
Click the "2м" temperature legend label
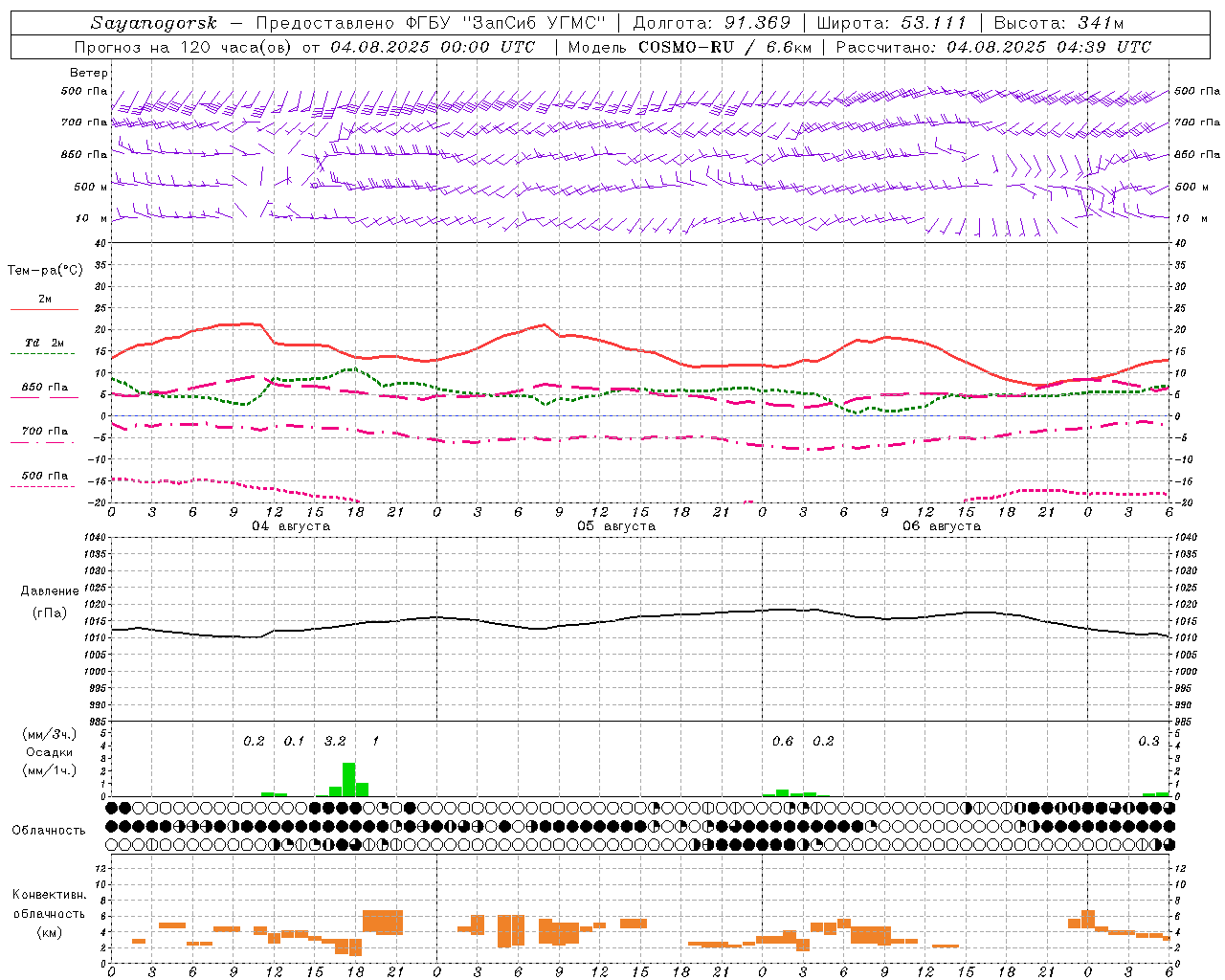coord(45,299)
